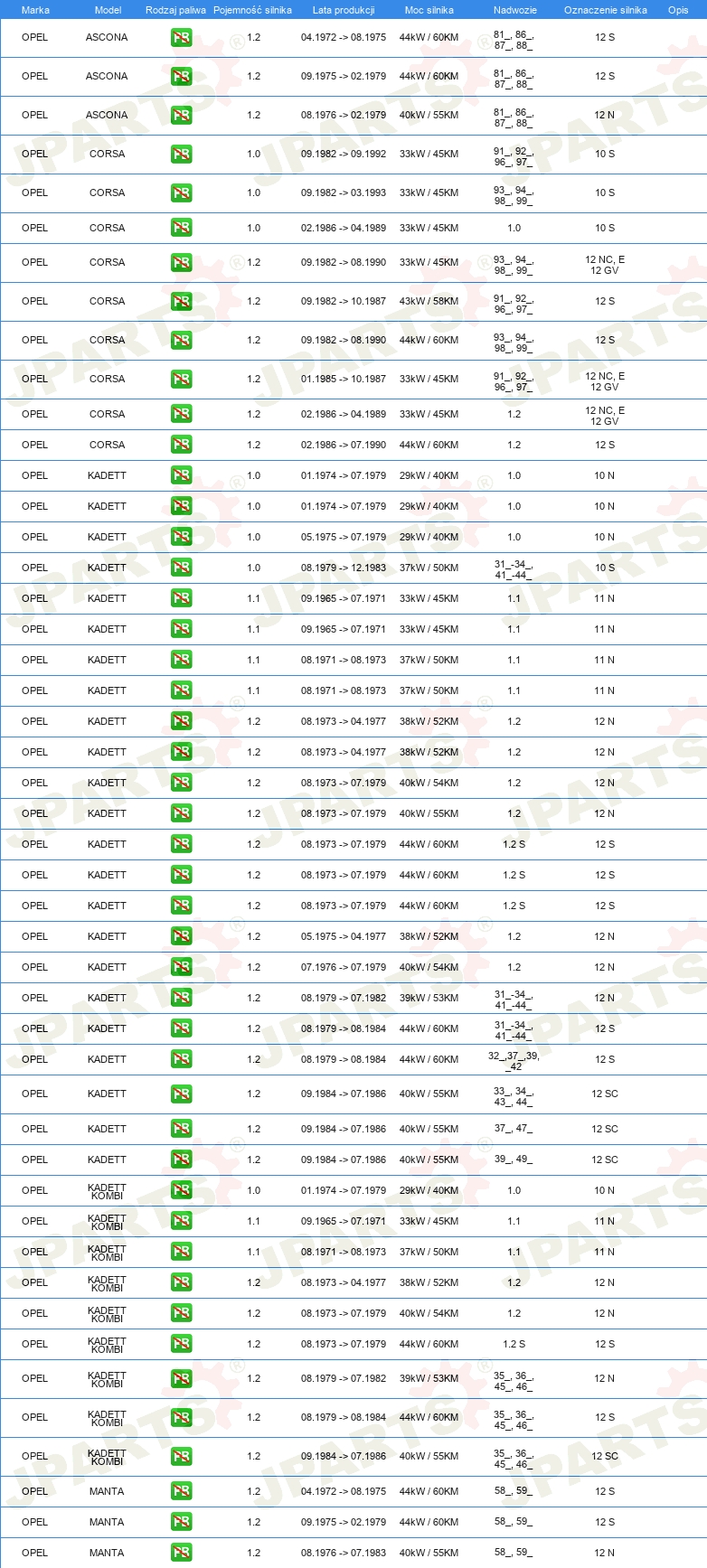Select the 37kW / 50KM cell in 08.1979 -> 12.1983 row
Image resolution: width=707 pixels, height=1568 pixels.
429,568
